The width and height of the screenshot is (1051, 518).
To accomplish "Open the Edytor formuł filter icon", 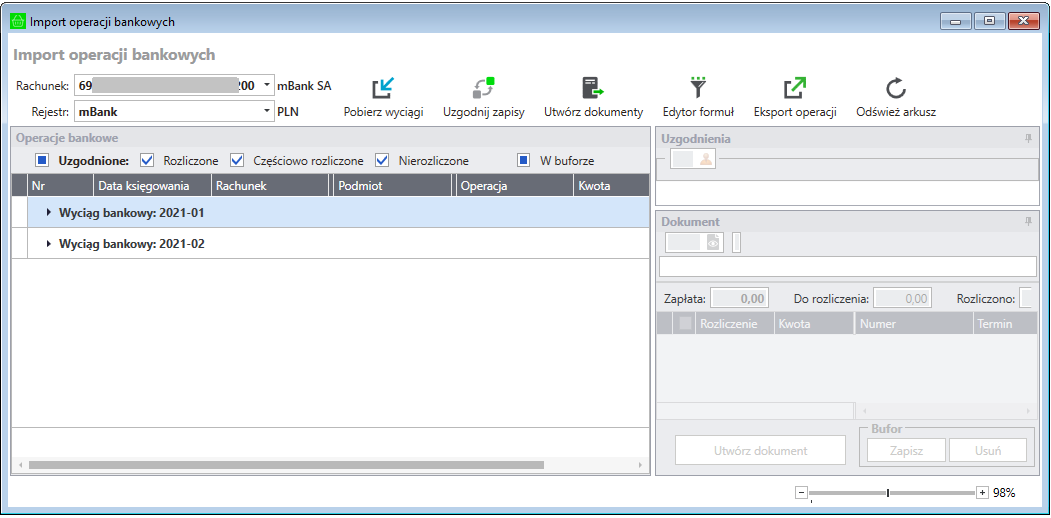I will tap(698, 89).
